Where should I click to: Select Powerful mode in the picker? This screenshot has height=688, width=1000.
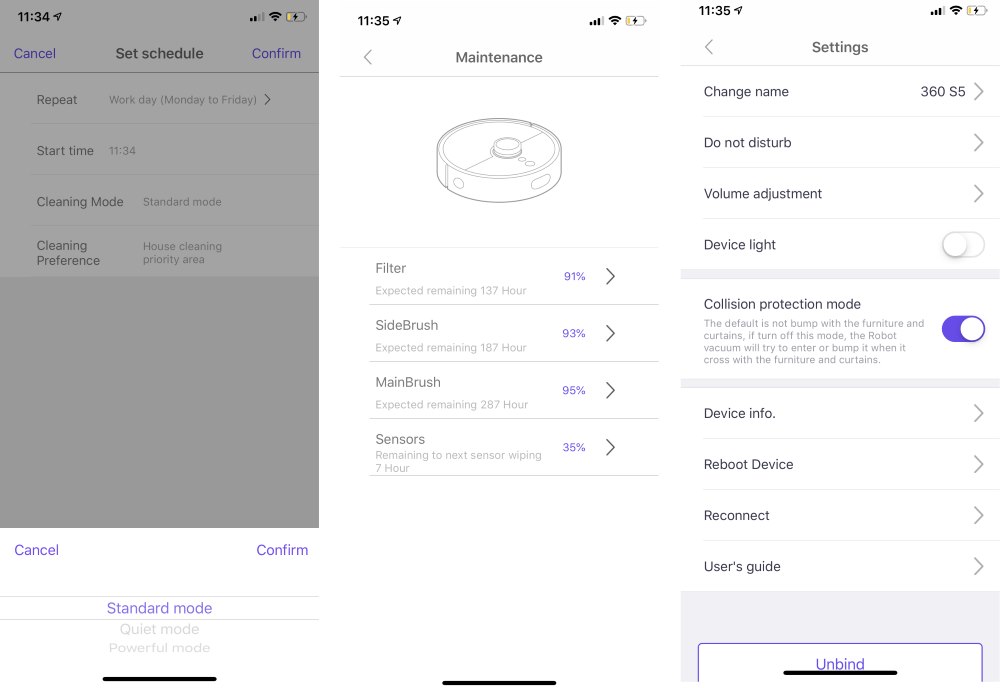coord(159,648)
